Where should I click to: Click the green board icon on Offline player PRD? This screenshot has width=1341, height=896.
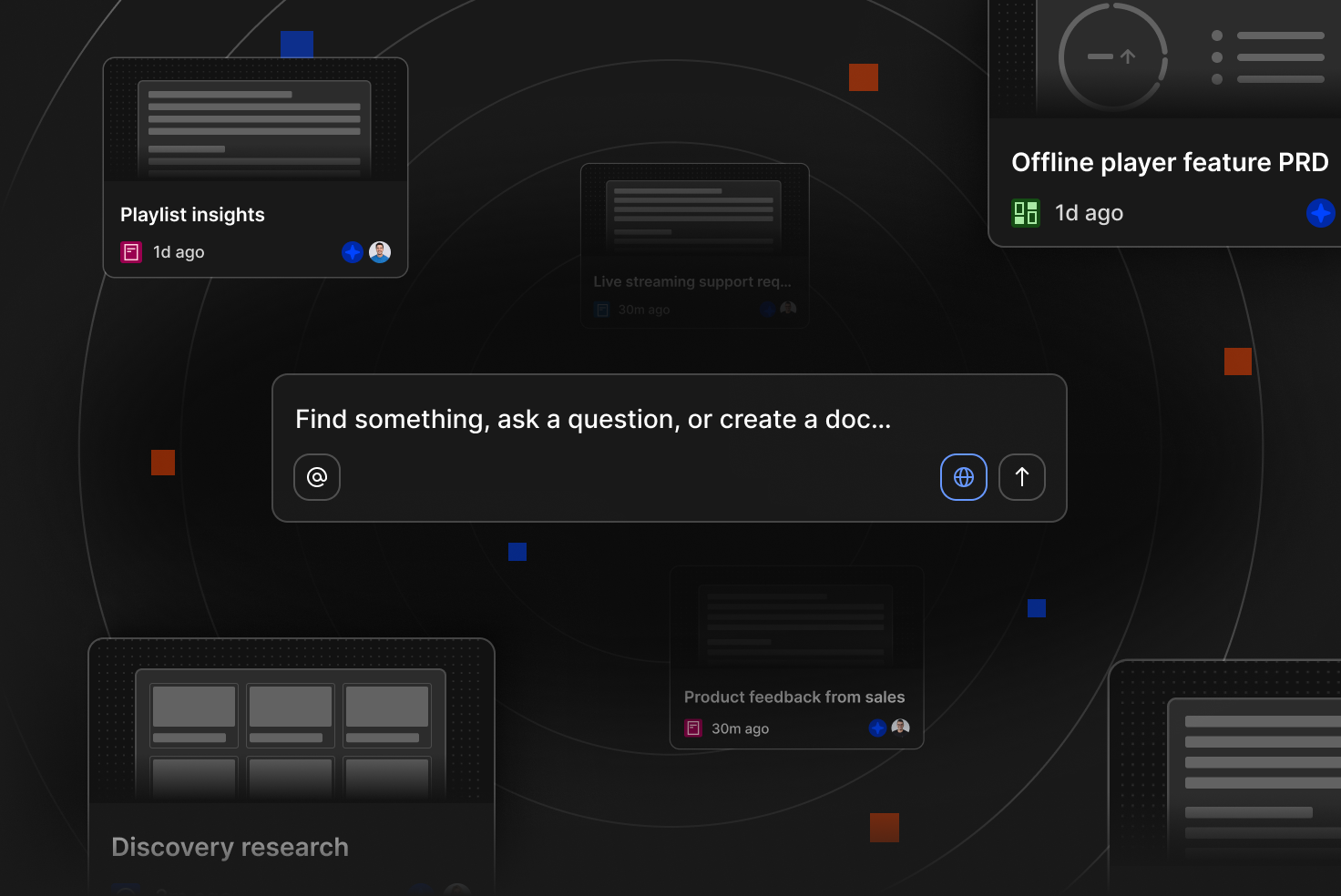click(1025, 212)
